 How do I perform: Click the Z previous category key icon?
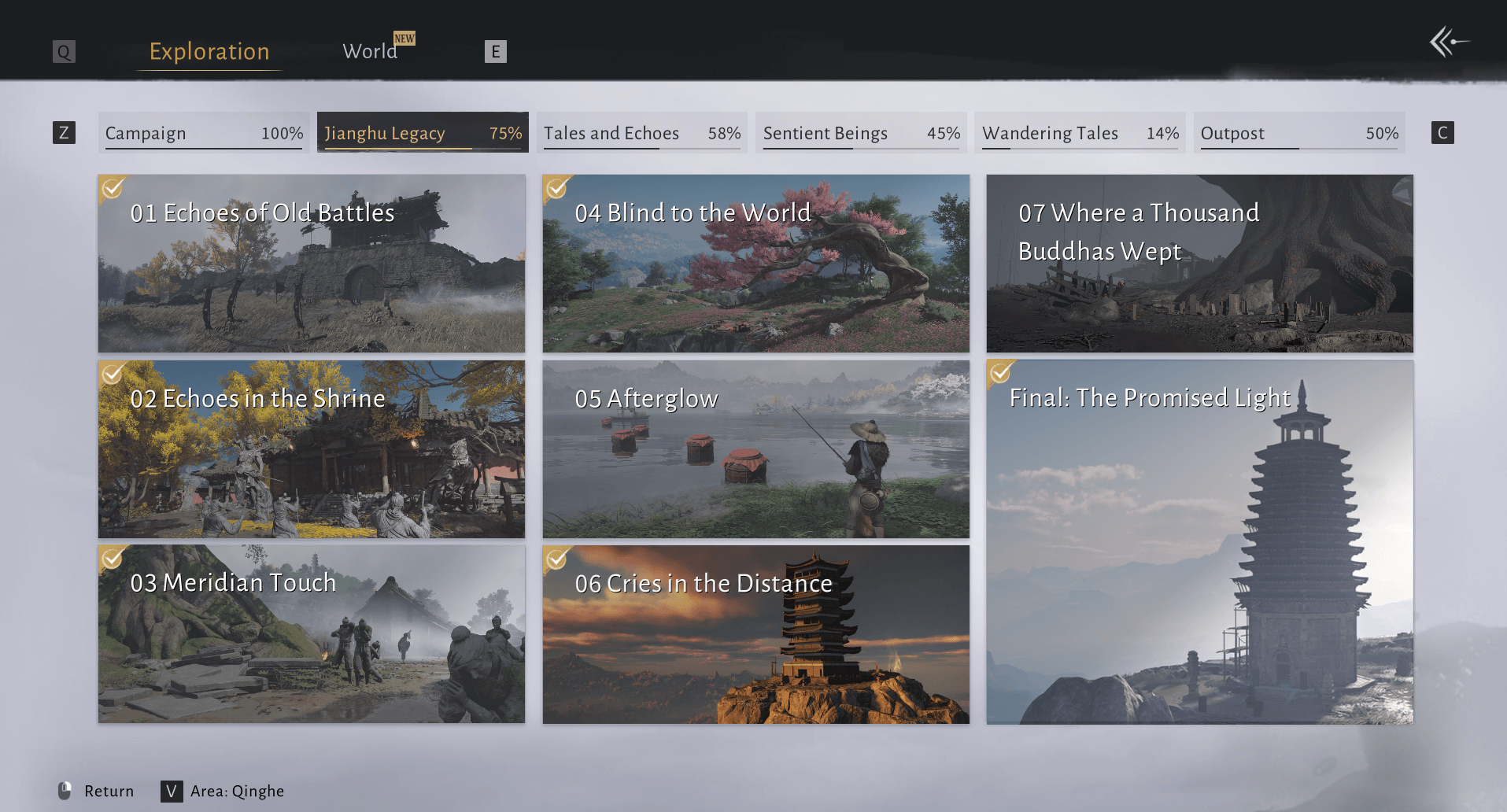[64, 133]
